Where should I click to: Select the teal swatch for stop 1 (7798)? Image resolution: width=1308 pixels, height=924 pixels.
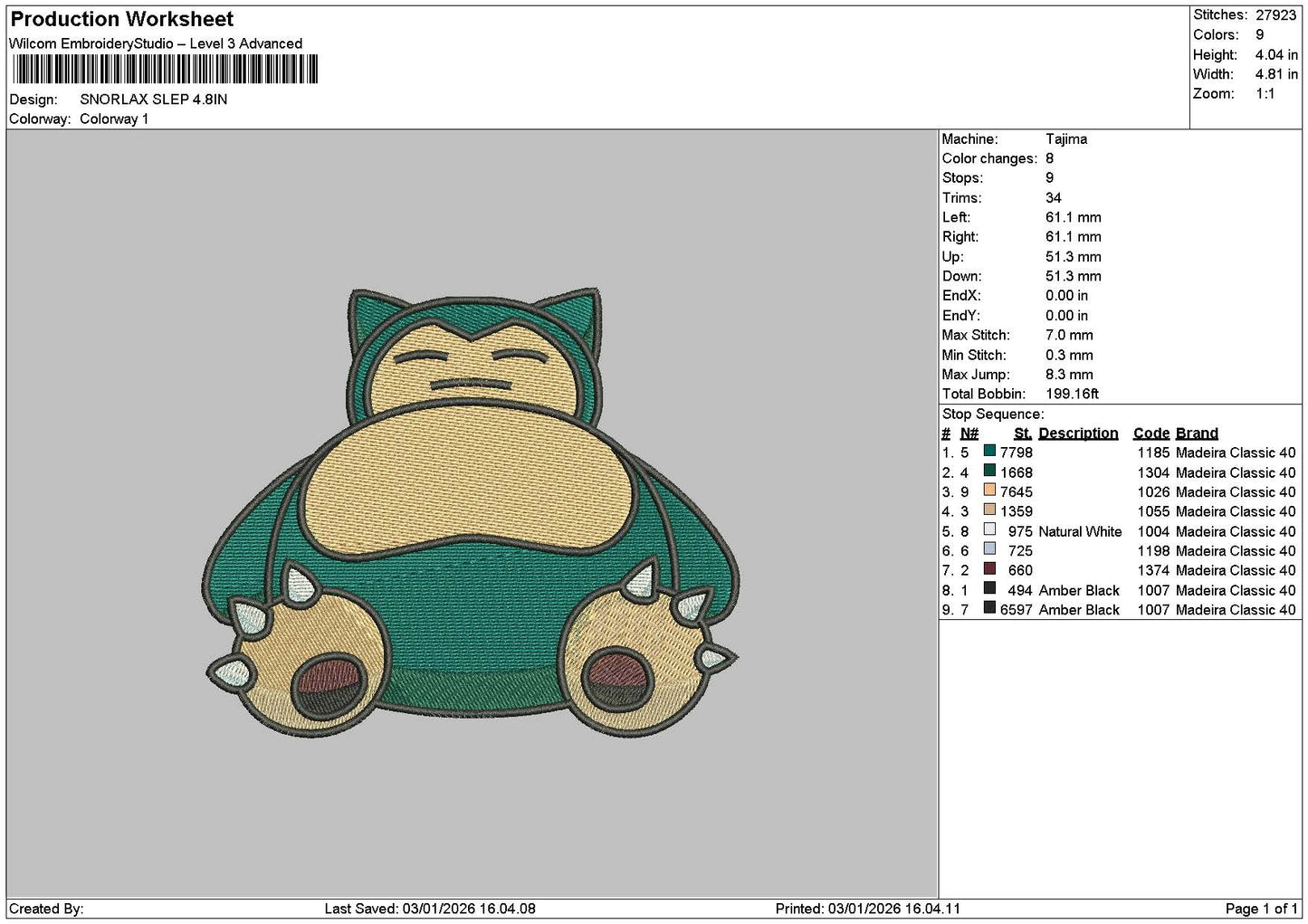(989, 452)
